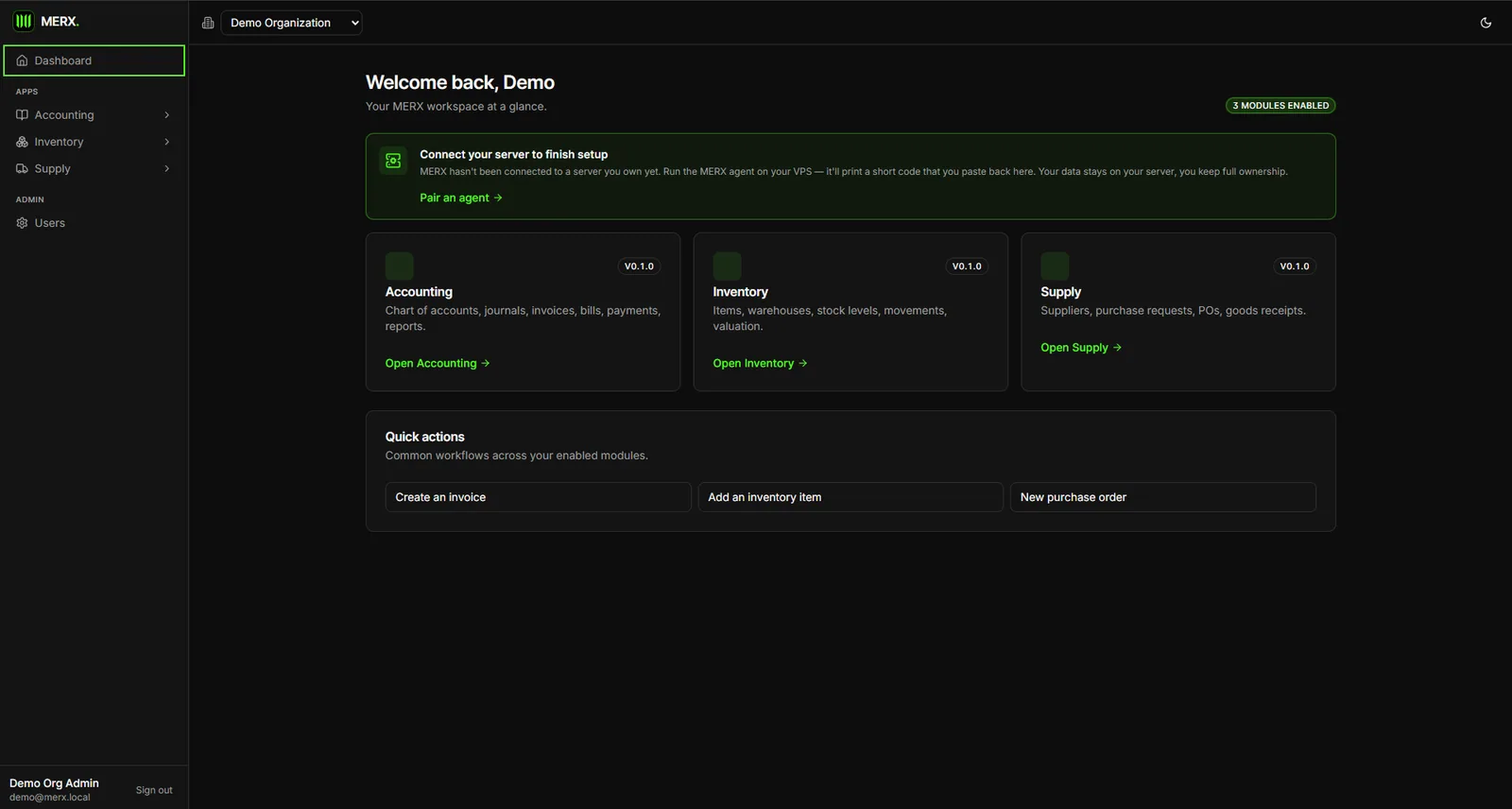Click Open Supply link

click(x=1081, y=348)
